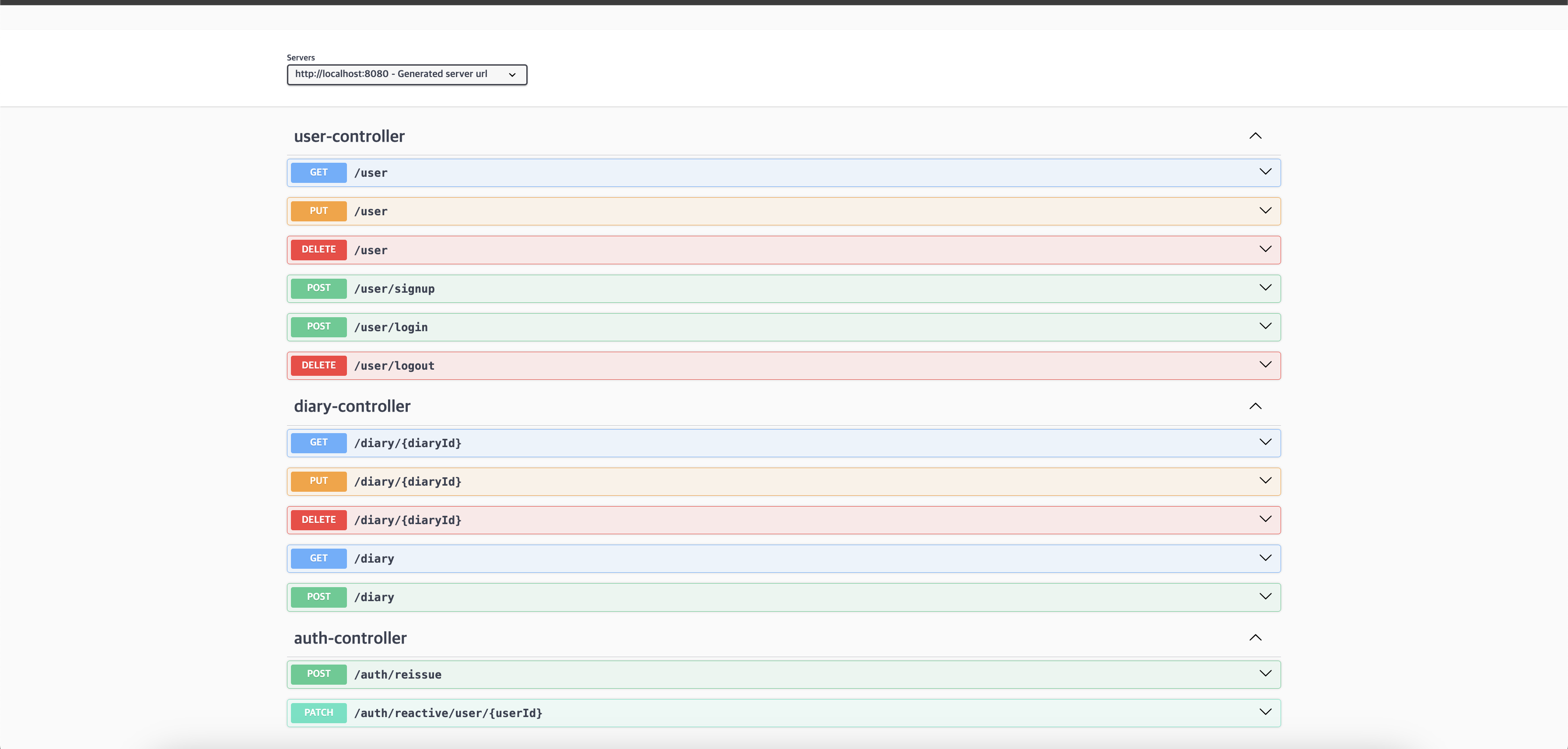Click the /auth/reissue endpoint path
Image resolution: width=1568 pixels, height=749 pixels.
(x=398, y=674)
